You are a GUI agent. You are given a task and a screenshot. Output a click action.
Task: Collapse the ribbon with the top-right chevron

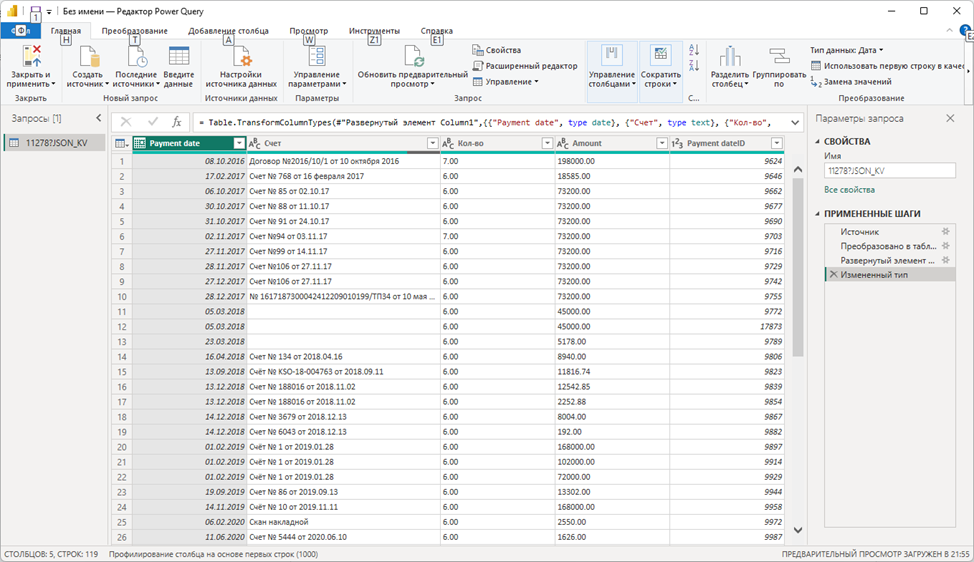tap(949, 30)
